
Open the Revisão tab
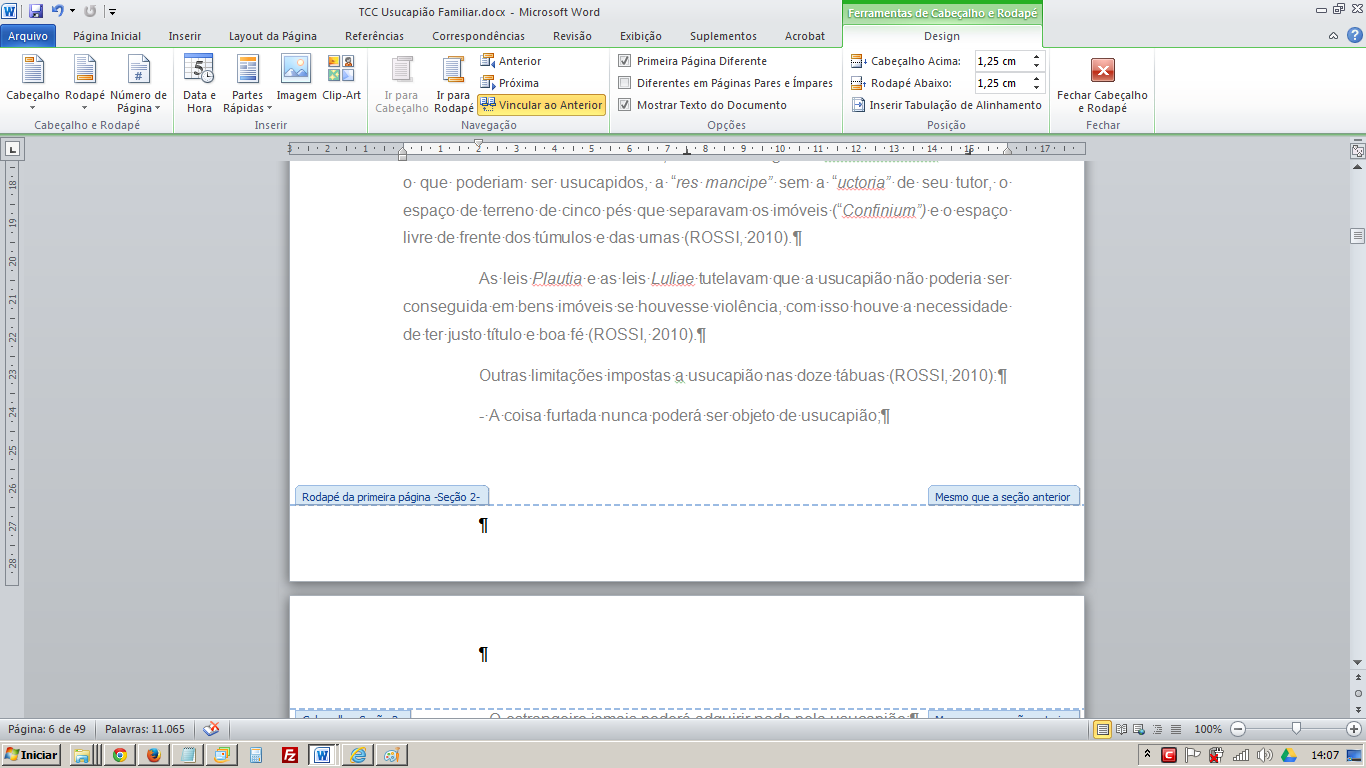[572, 36]
